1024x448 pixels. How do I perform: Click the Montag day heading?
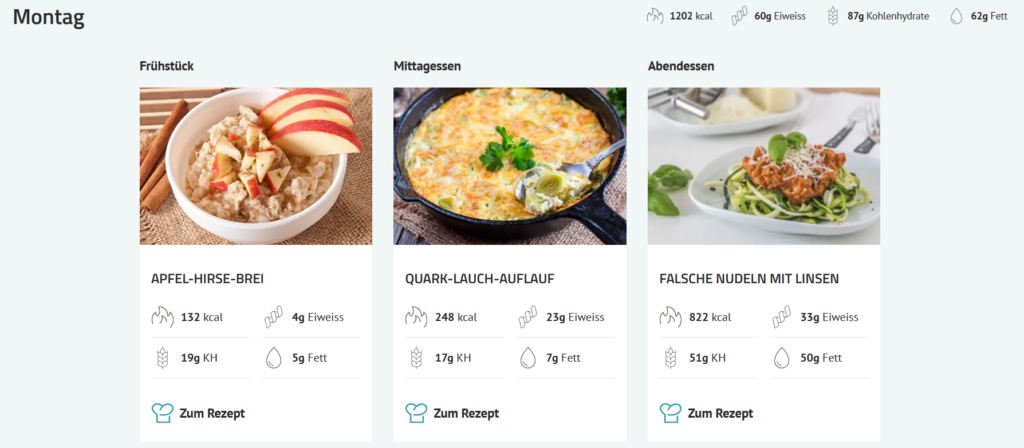[49, 17]
